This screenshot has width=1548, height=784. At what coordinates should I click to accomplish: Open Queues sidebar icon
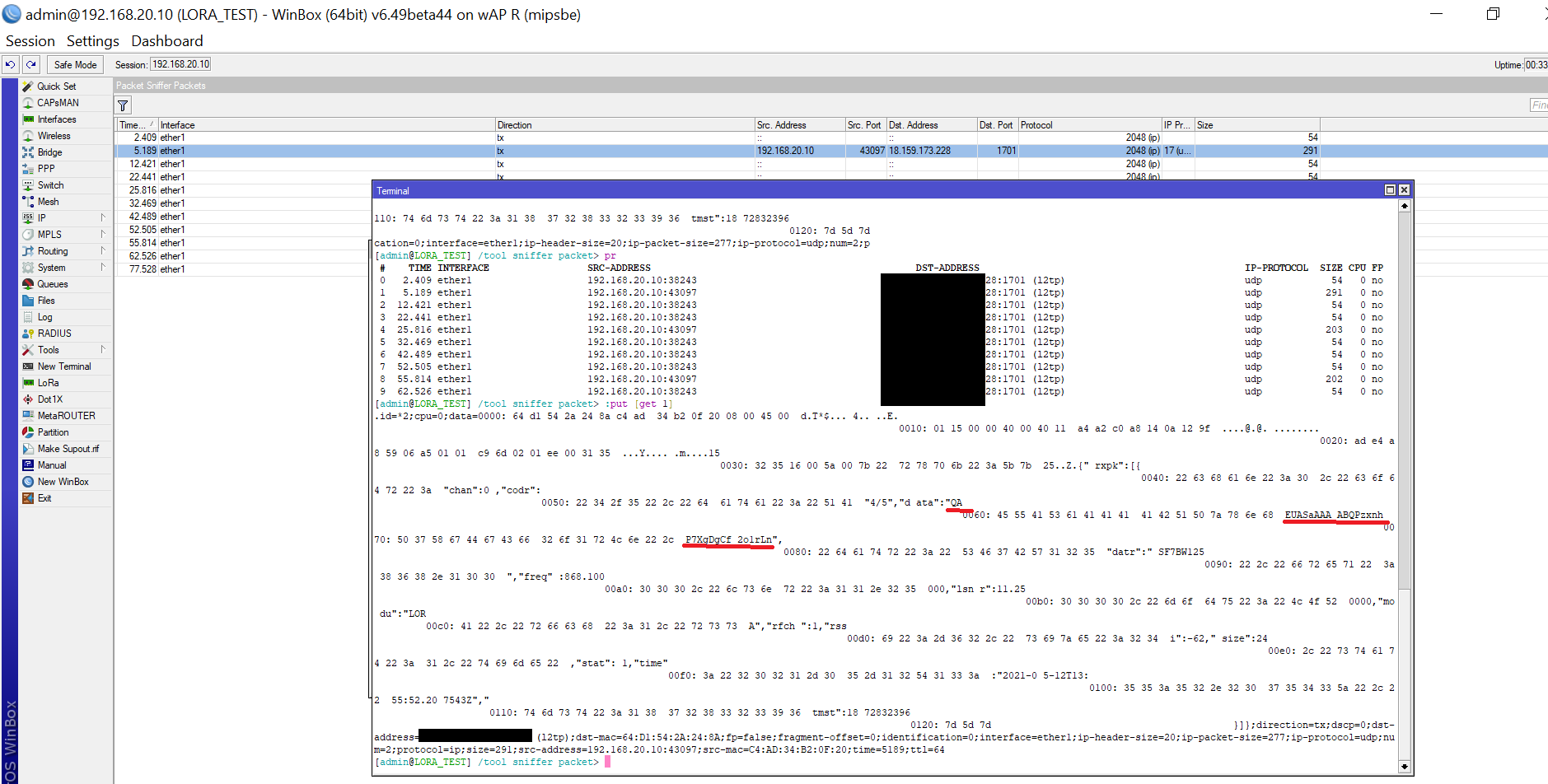[x=28, y=284]
